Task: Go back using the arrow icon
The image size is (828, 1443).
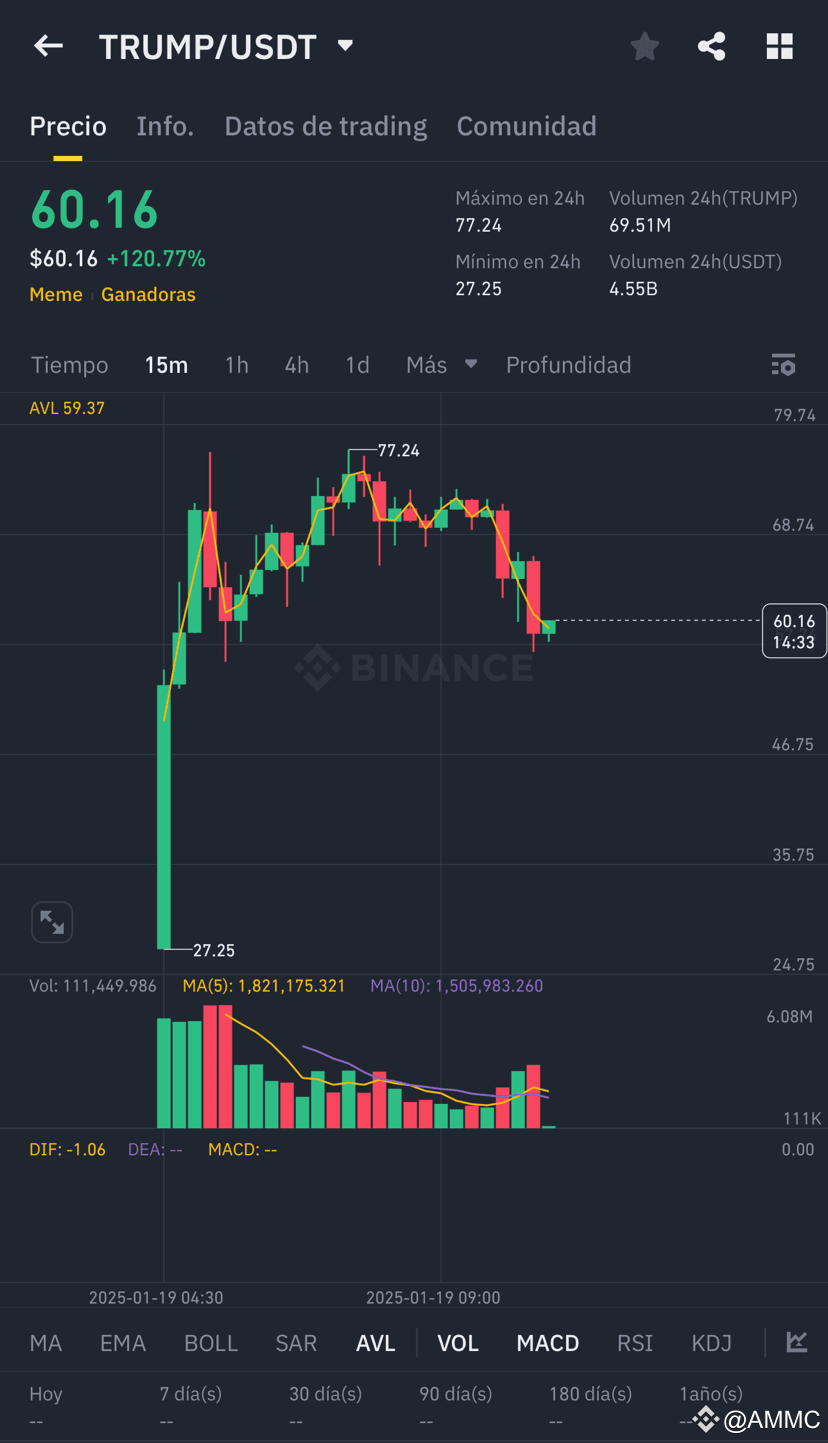Action: 48,46
